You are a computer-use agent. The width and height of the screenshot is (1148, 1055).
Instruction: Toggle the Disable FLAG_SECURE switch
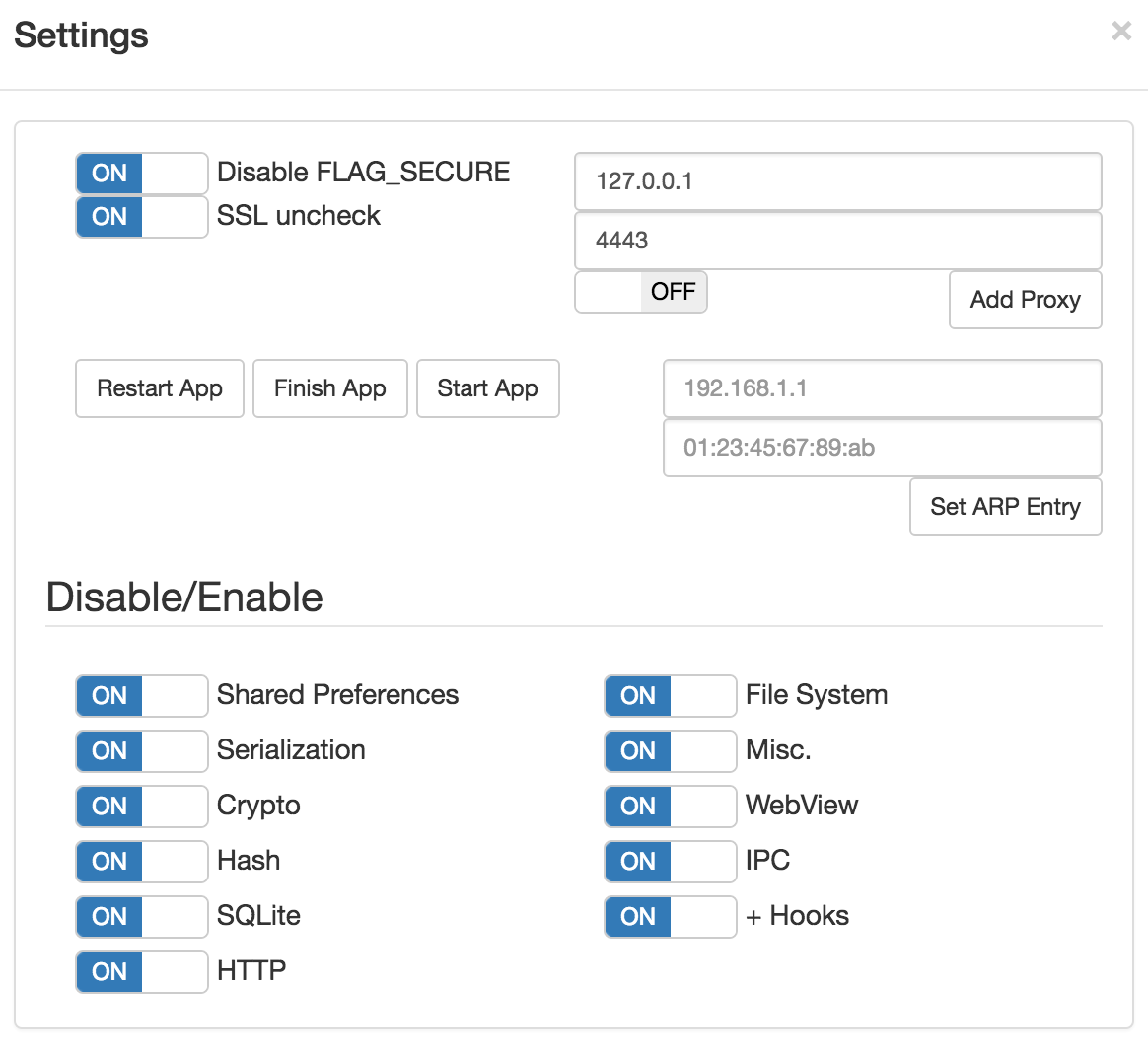(141, 174)
